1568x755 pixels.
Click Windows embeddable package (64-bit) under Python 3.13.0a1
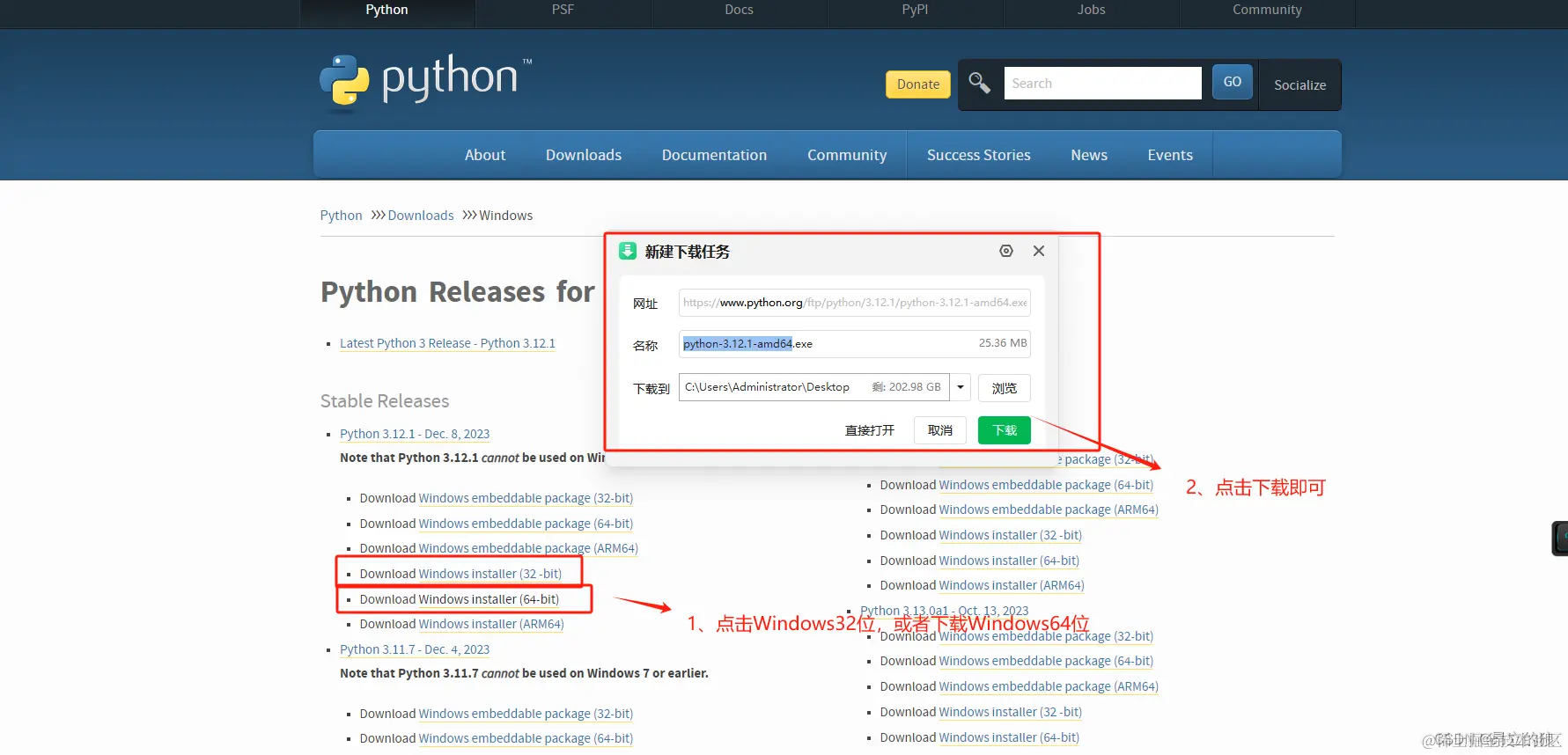[x=1046, y=661]
